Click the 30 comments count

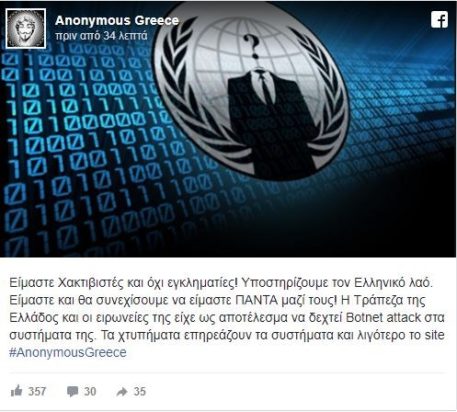[90, 391]
